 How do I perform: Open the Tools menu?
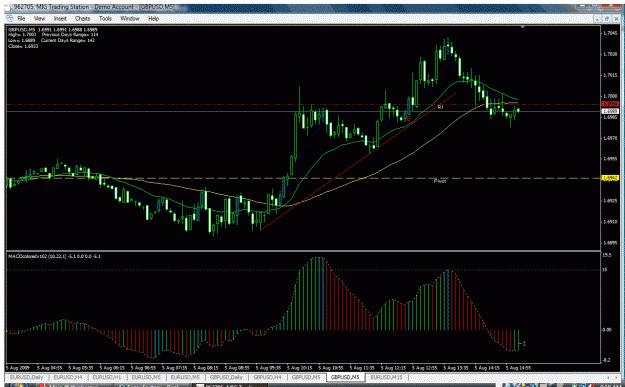pyautogui.click(x=105, y=19)
